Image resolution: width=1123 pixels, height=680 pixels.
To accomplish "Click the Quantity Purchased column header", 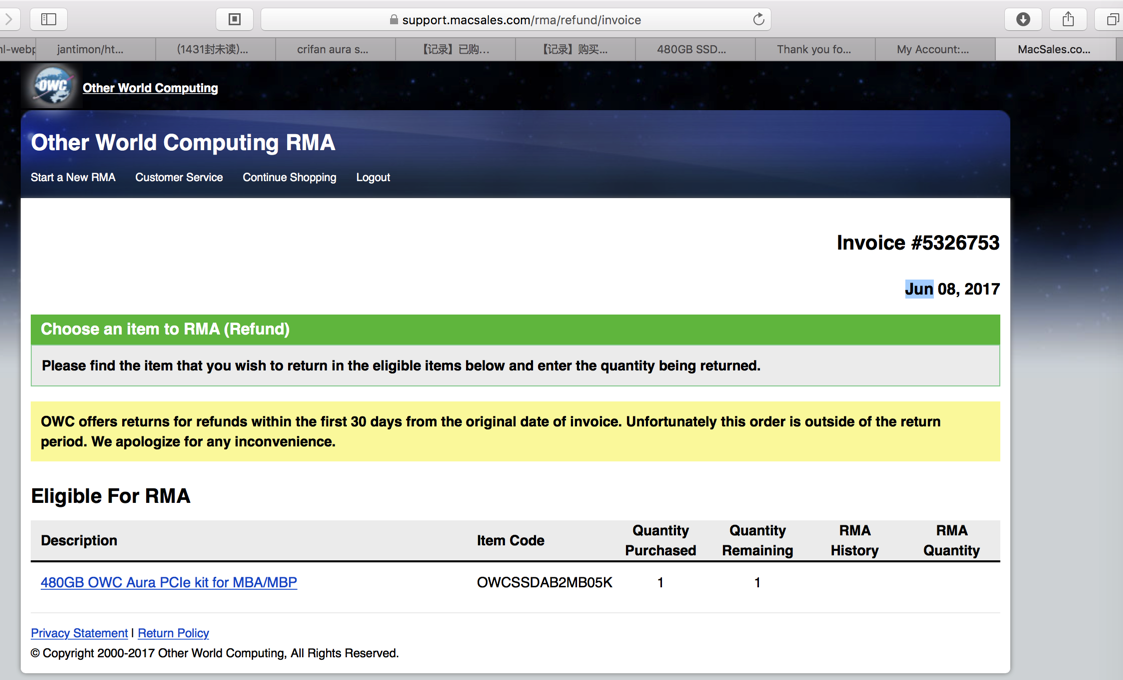I will pyautogui.click(x=660, y=540).
